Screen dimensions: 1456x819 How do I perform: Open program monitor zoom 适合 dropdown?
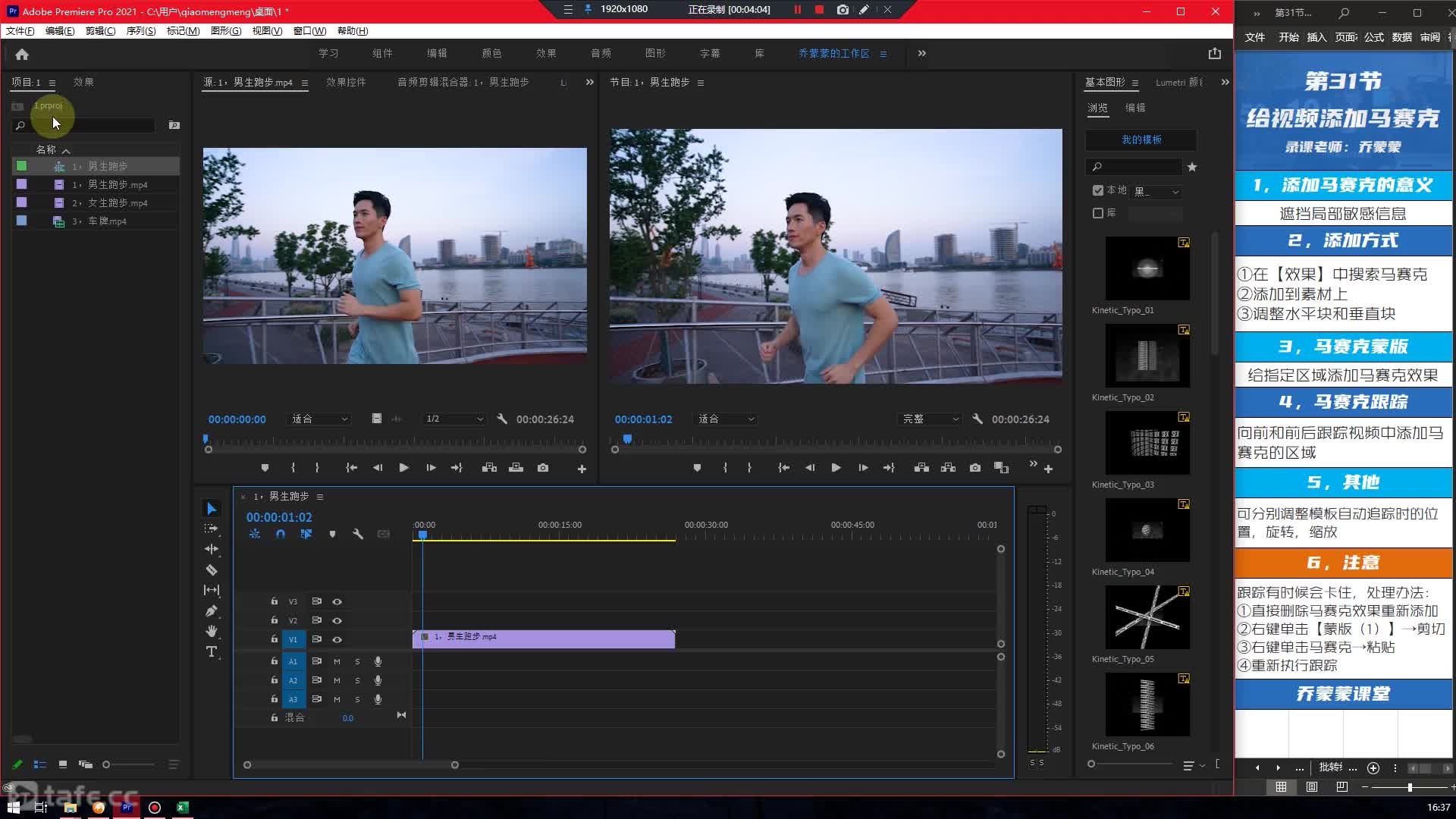pos(726,419)
